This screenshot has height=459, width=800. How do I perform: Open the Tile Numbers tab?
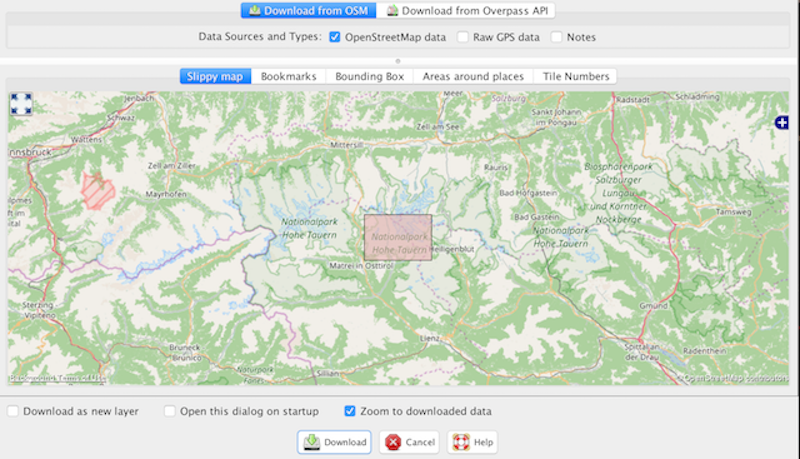click(x=576, y=76)
